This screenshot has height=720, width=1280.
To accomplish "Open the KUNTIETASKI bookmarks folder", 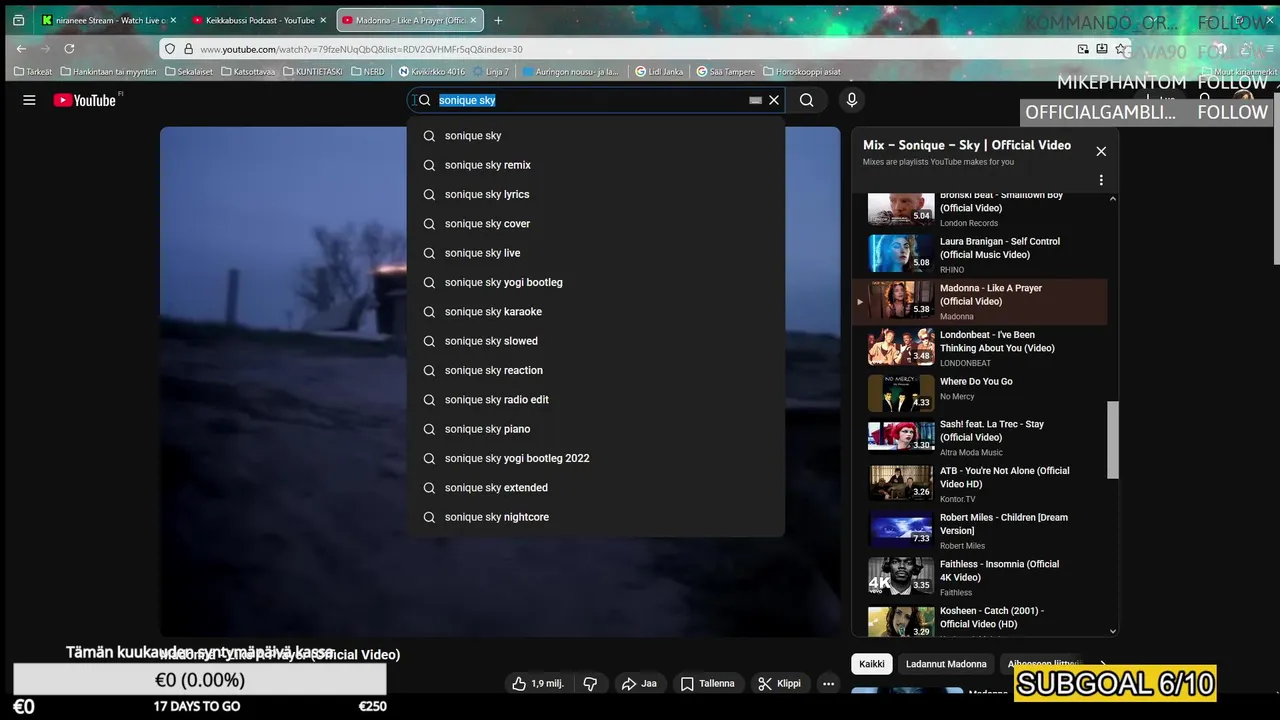I will pos(313,72).
